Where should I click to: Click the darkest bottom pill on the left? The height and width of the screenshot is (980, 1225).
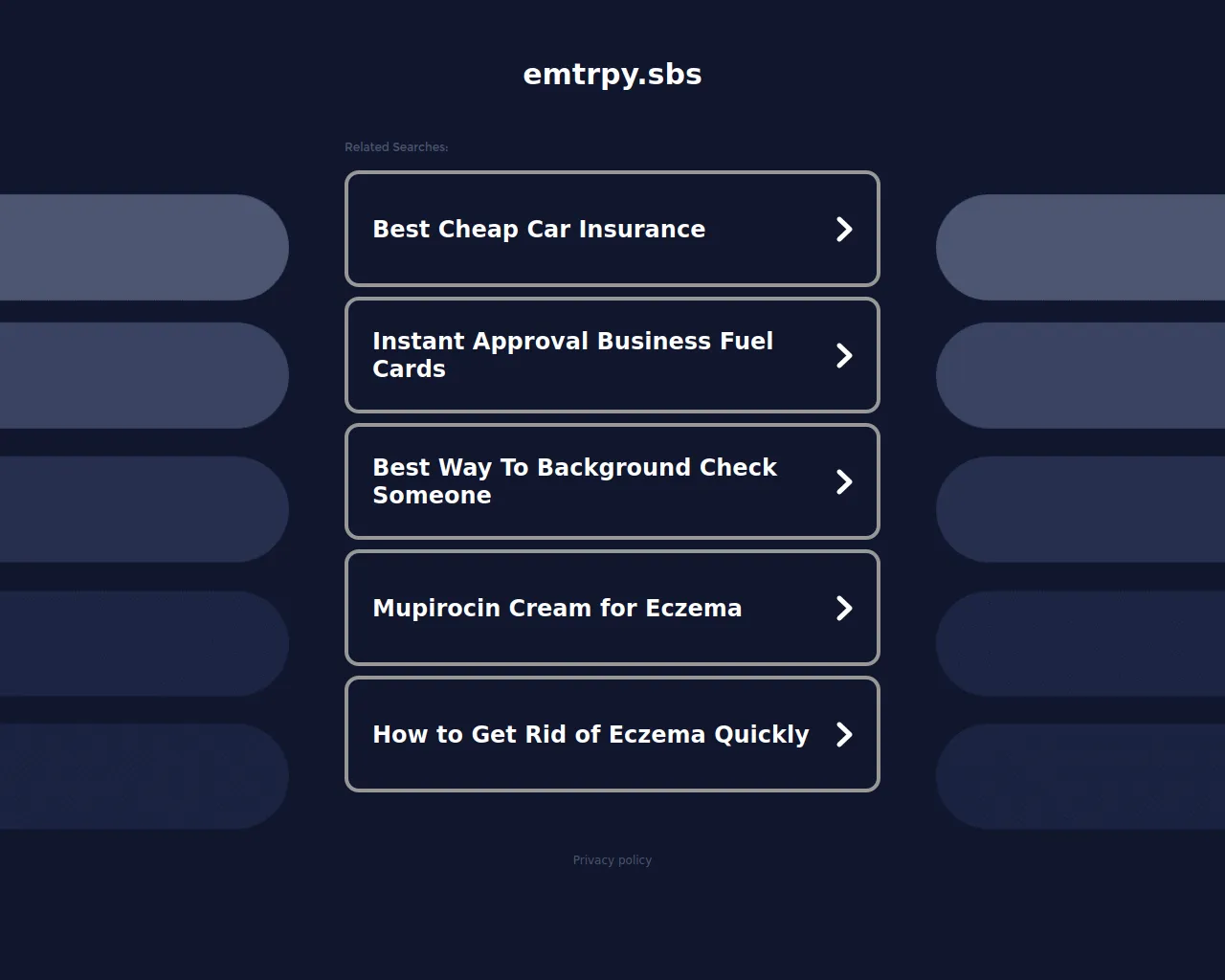coord(144,776)
